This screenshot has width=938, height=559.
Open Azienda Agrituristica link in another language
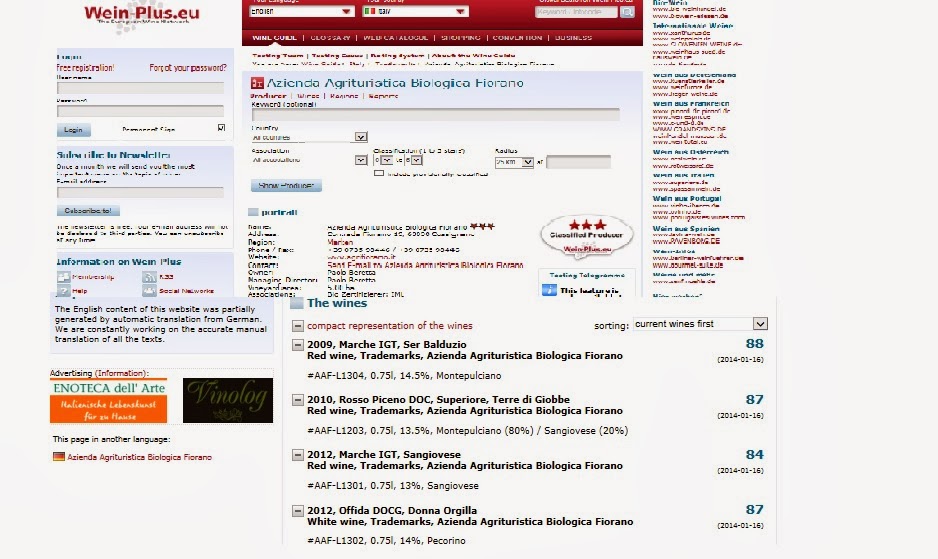(x=139, y=457)
